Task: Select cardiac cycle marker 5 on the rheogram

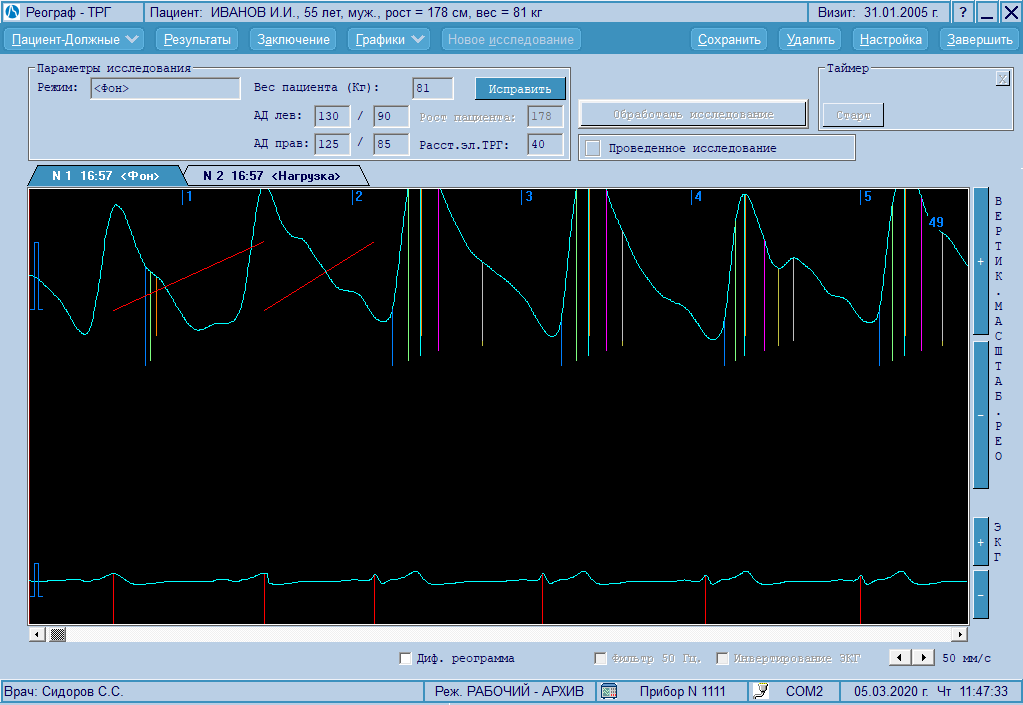Action: click(x=866, y=196)
